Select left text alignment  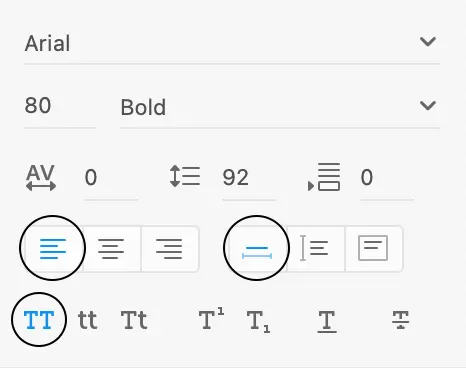pyautogui.click(x=53, y=249)
